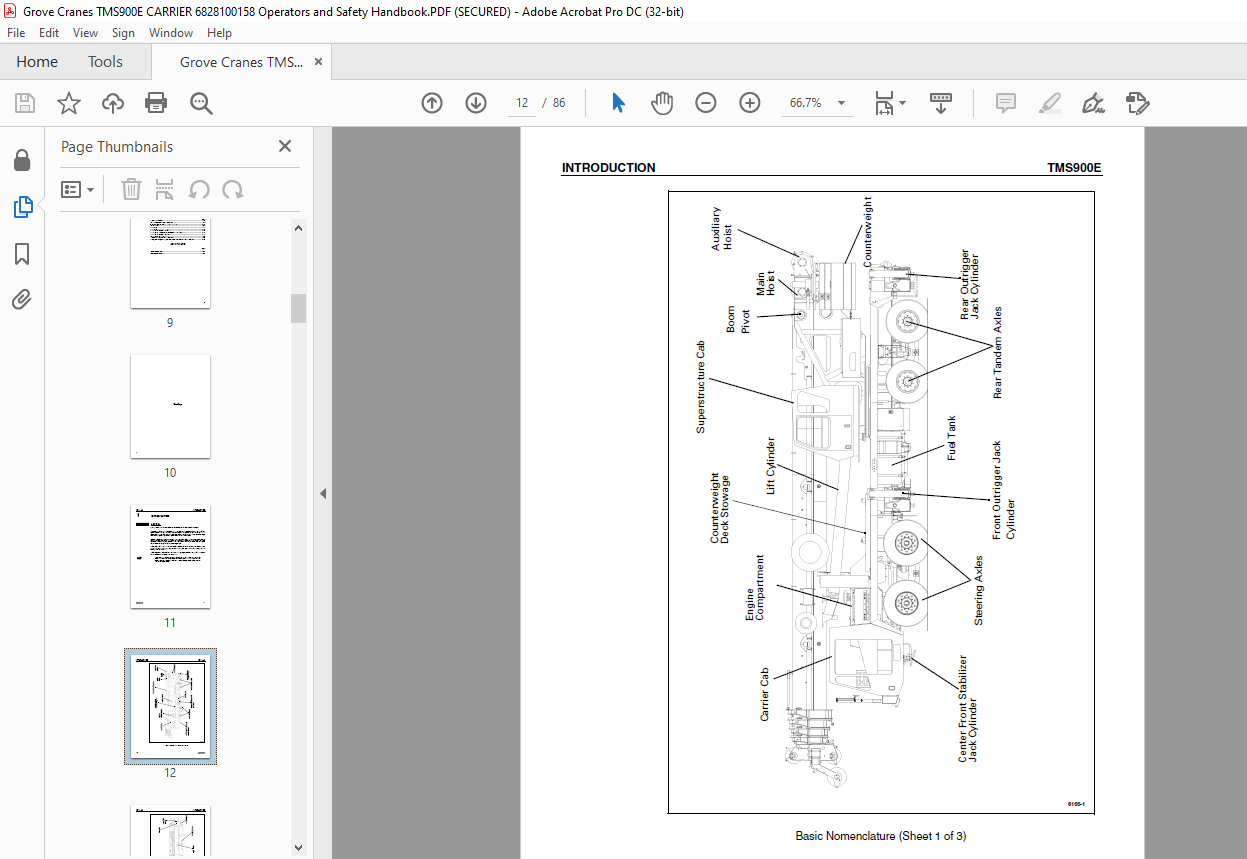
Task: Select page 9 thumbnail
Action: coord(170,263)
